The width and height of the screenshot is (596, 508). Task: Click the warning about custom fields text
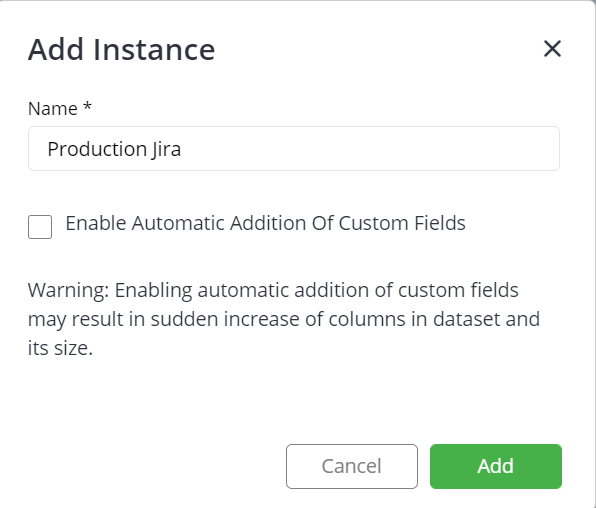click(284, 319)
